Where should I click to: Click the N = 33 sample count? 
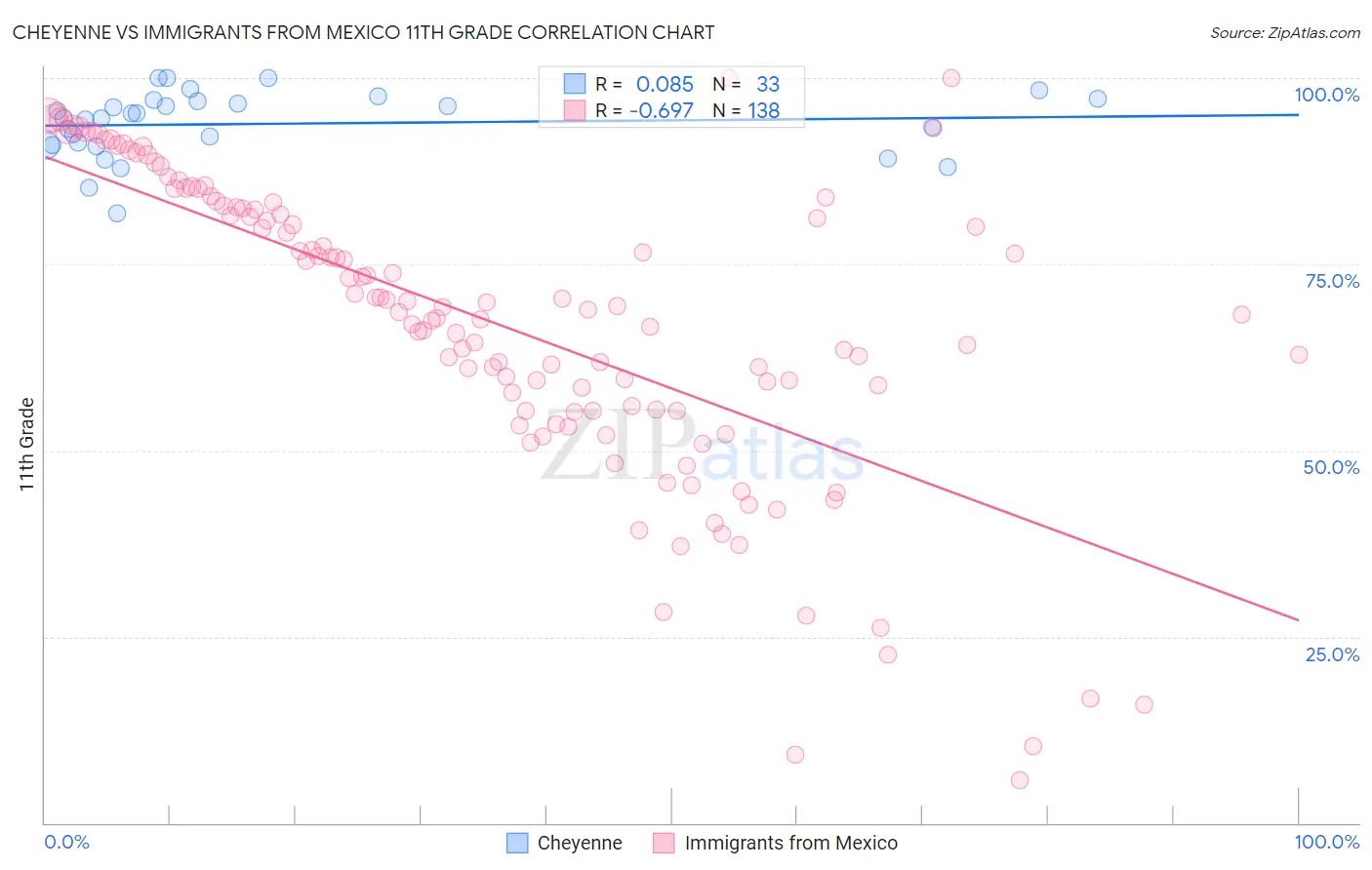[x=747, y=84]
